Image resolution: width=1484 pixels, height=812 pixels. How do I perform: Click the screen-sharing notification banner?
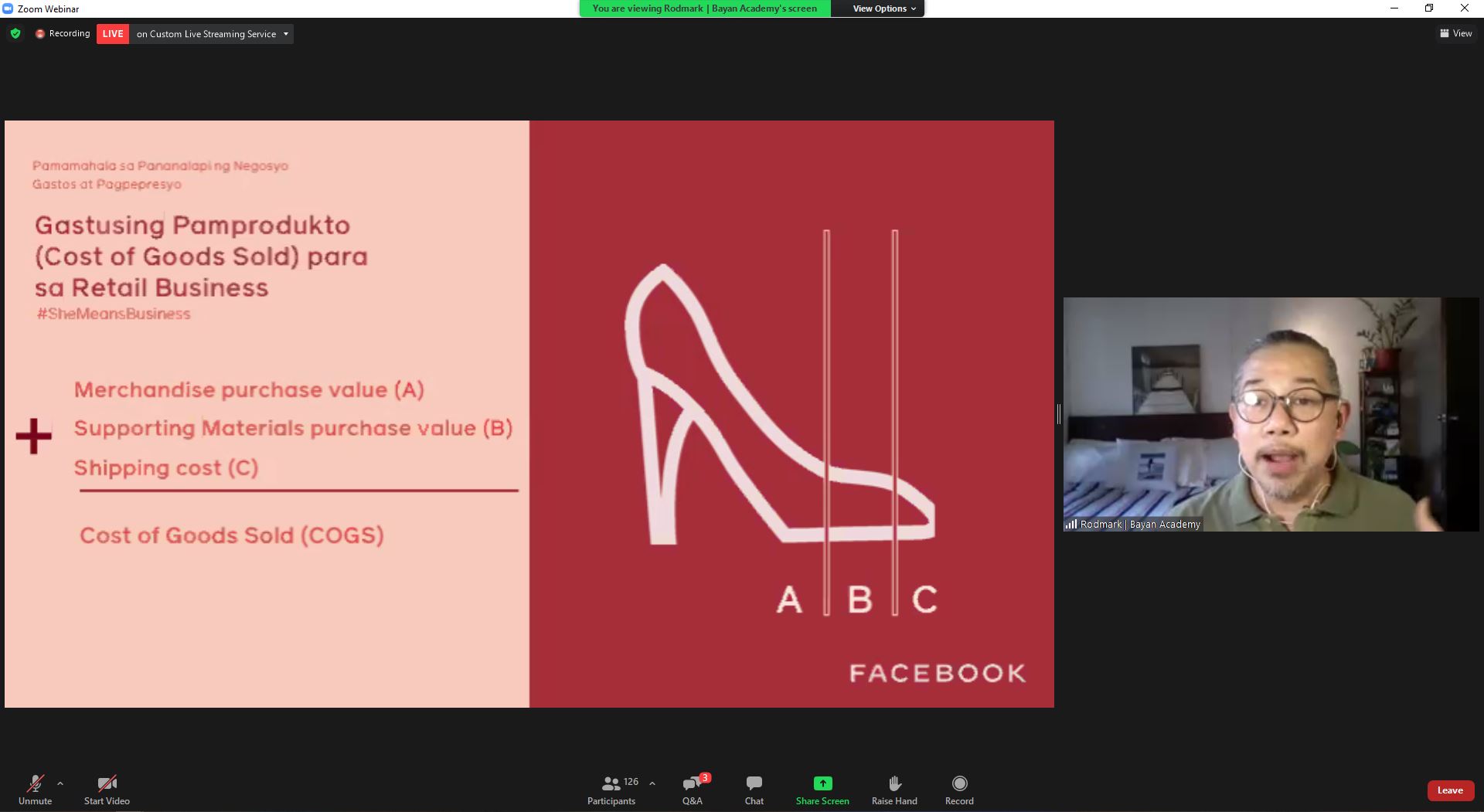tap(705, 8)
